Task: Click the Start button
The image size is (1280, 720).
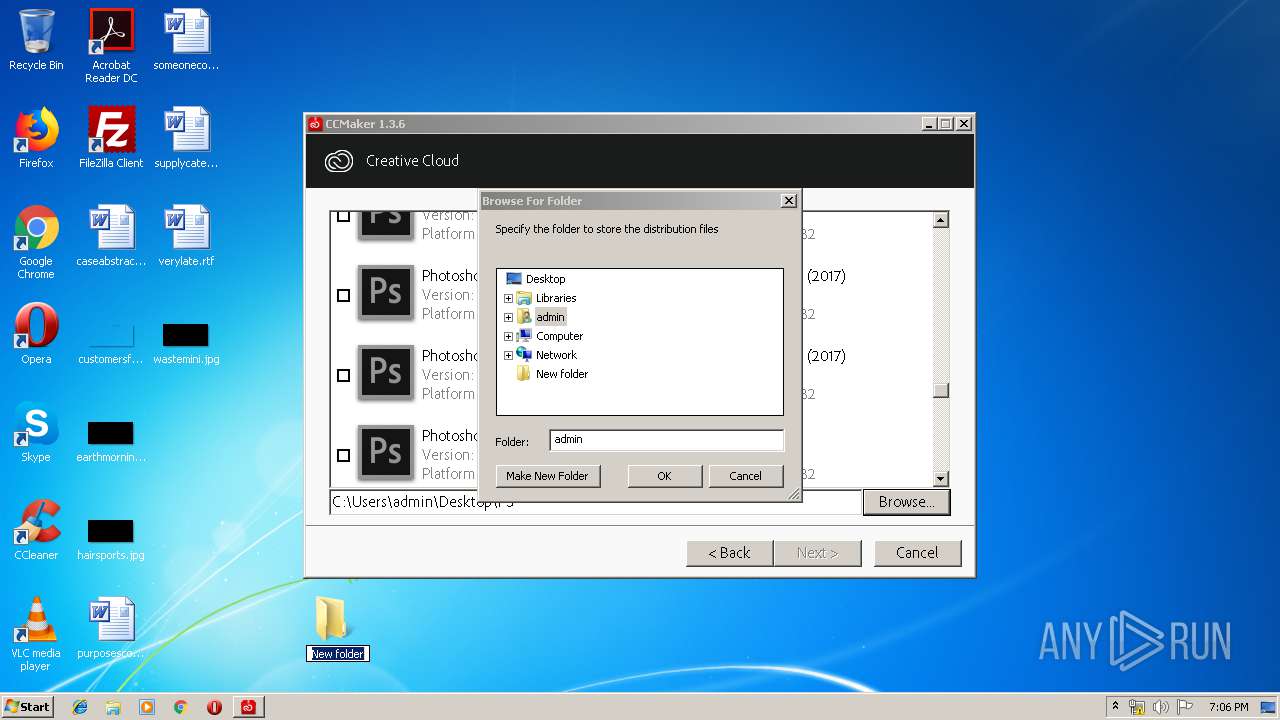Action: pyautogui.click(x=27, y=707)
